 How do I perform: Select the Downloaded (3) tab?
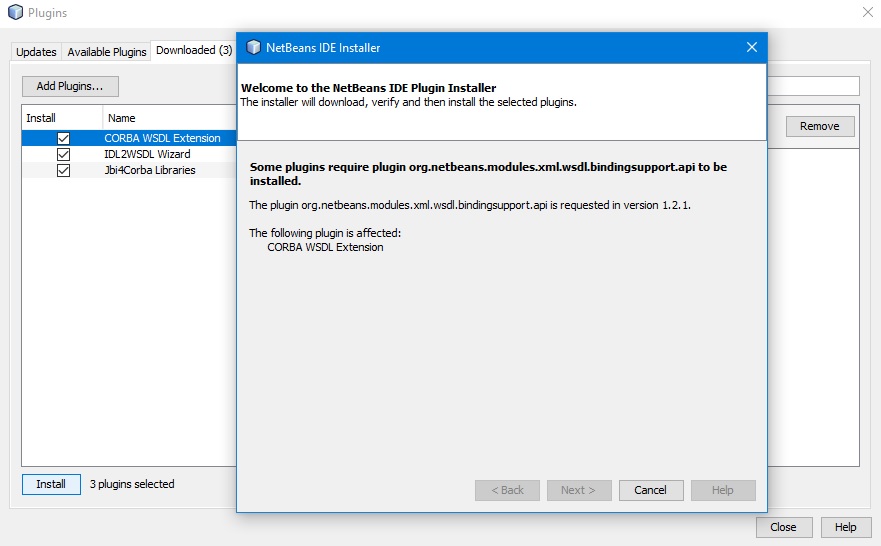tap(194, 50)
